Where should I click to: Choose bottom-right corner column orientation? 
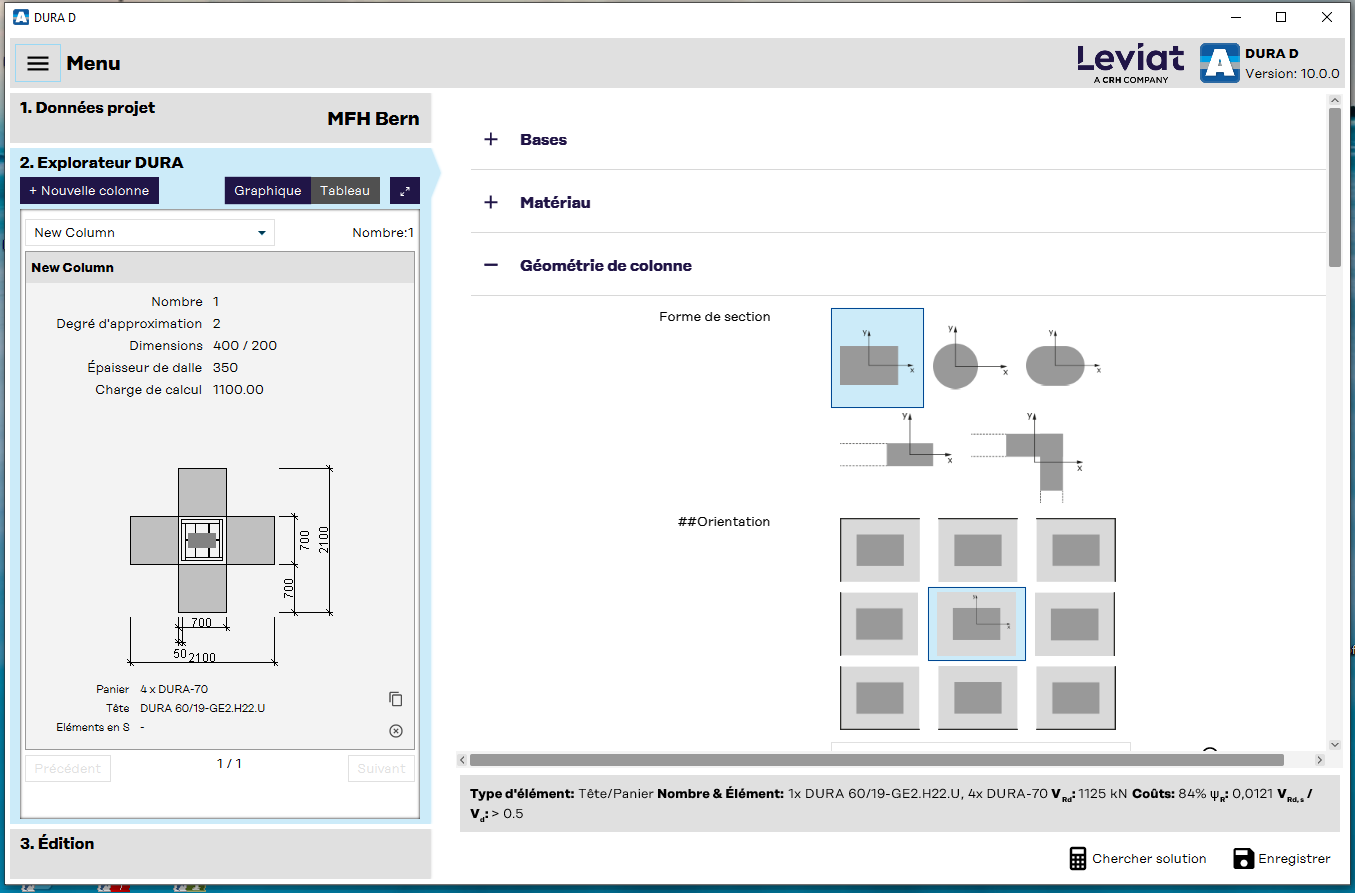pyautogui.click(x=1075, y=698)
